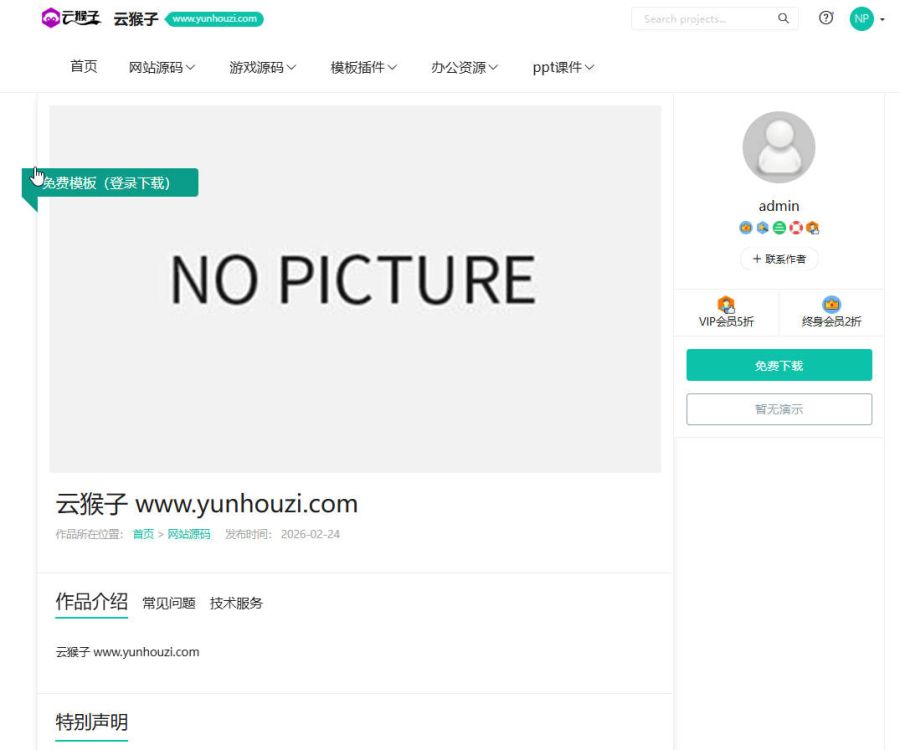Image resolution: width=900 pixels, height=750 pixels.
Task: Click the admin profile avatar photo
Action: [779, 146]
